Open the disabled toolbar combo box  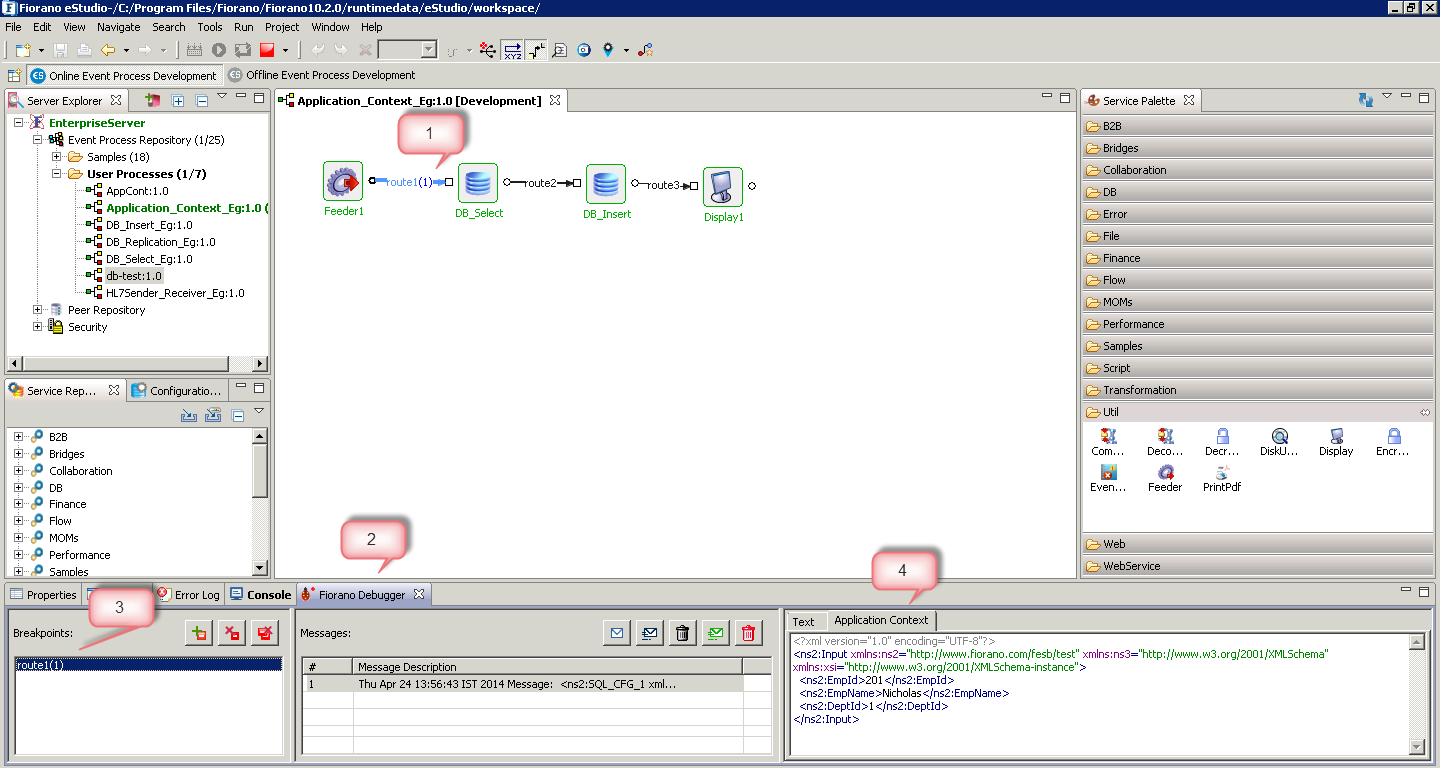tap(407, 49)
